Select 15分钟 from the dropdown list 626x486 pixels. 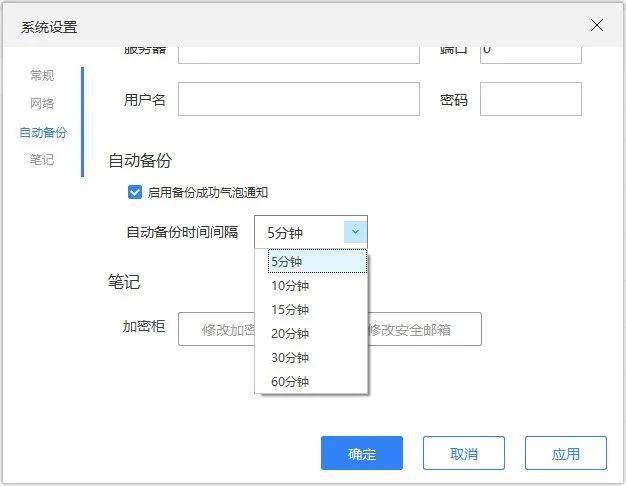tap(311, 309)
